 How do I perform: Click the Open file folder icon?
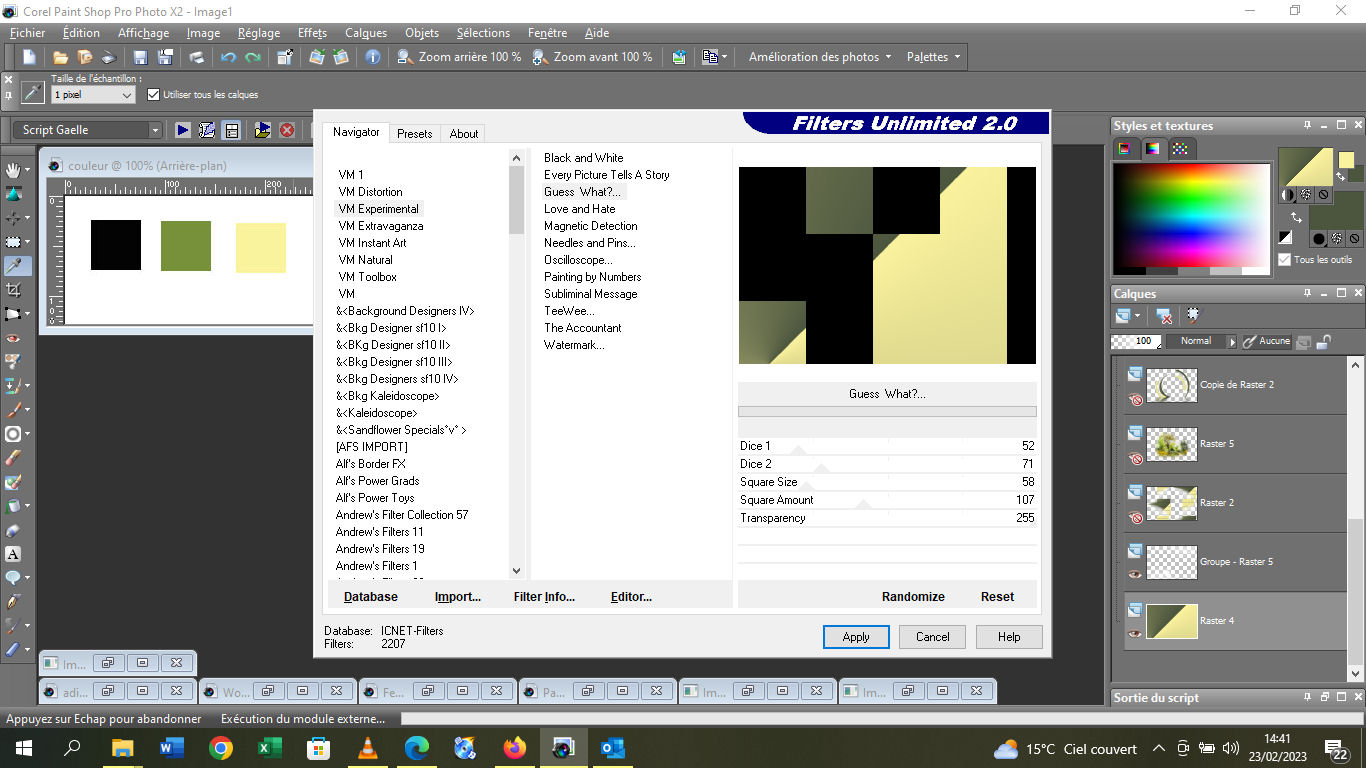(60, 57)
